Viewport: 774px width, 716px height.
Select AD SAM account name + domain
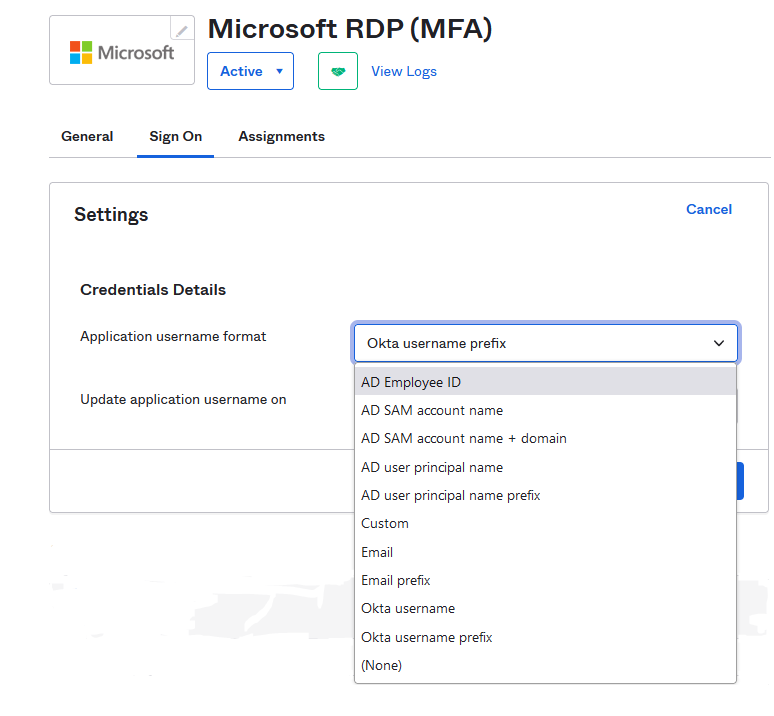(545, 438)
